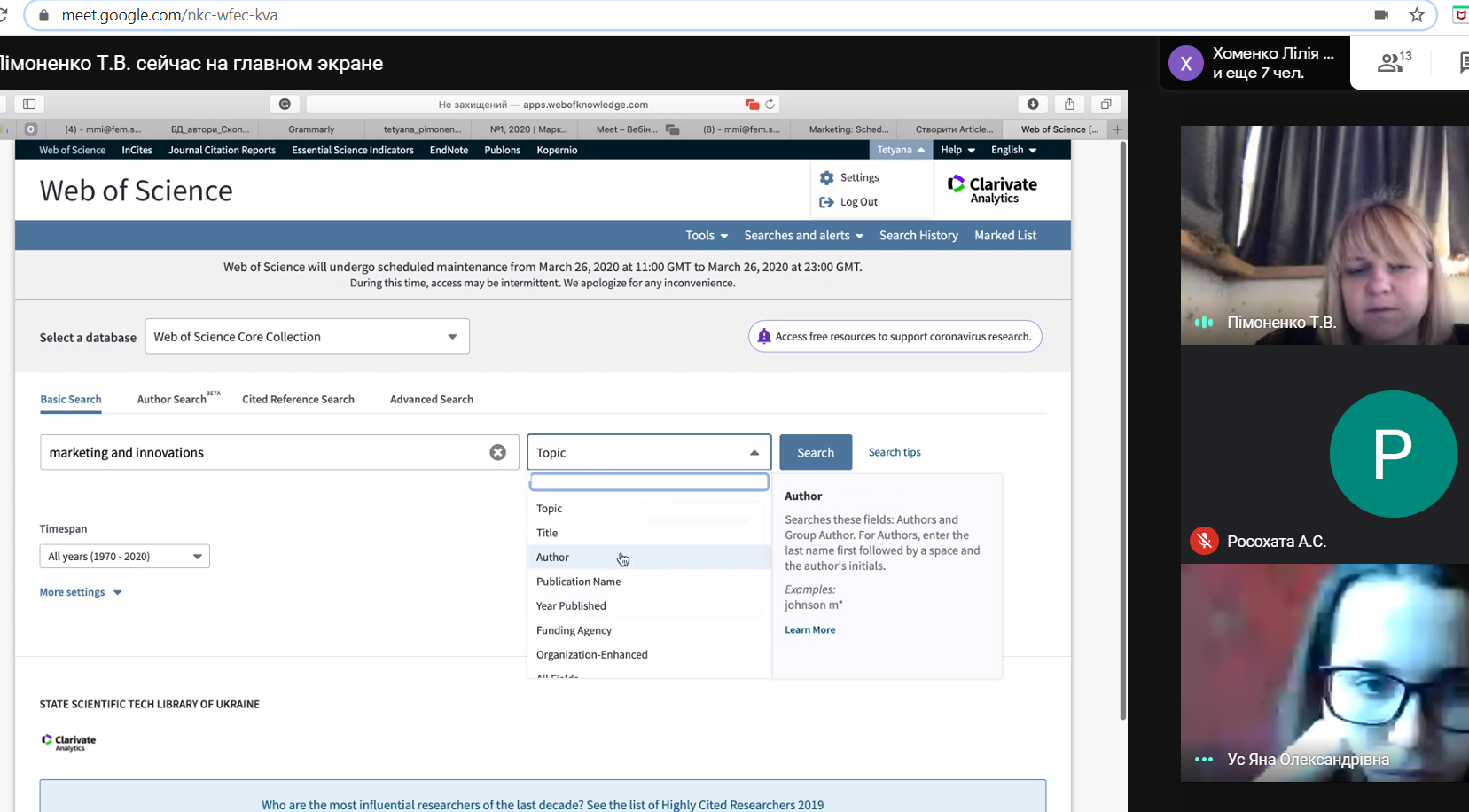This screenshot has height=812, width=1469.
Task: Open the Kopernio link
Action: [x=557, y=150]
